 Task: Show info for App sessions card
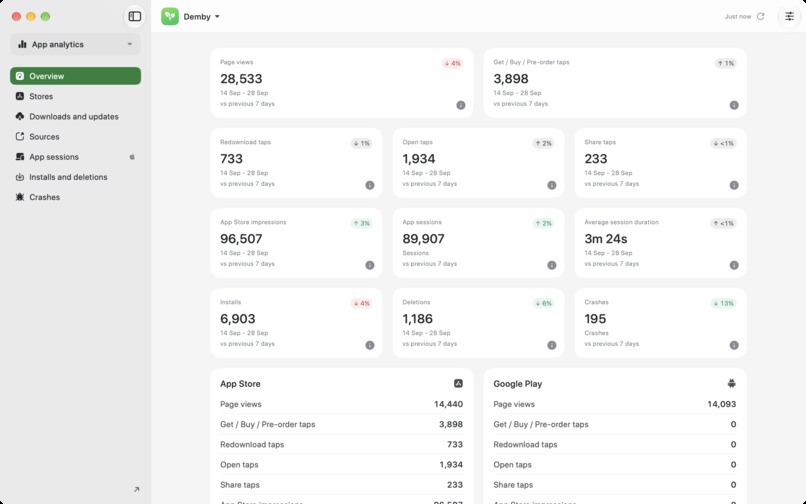(552, 265)
